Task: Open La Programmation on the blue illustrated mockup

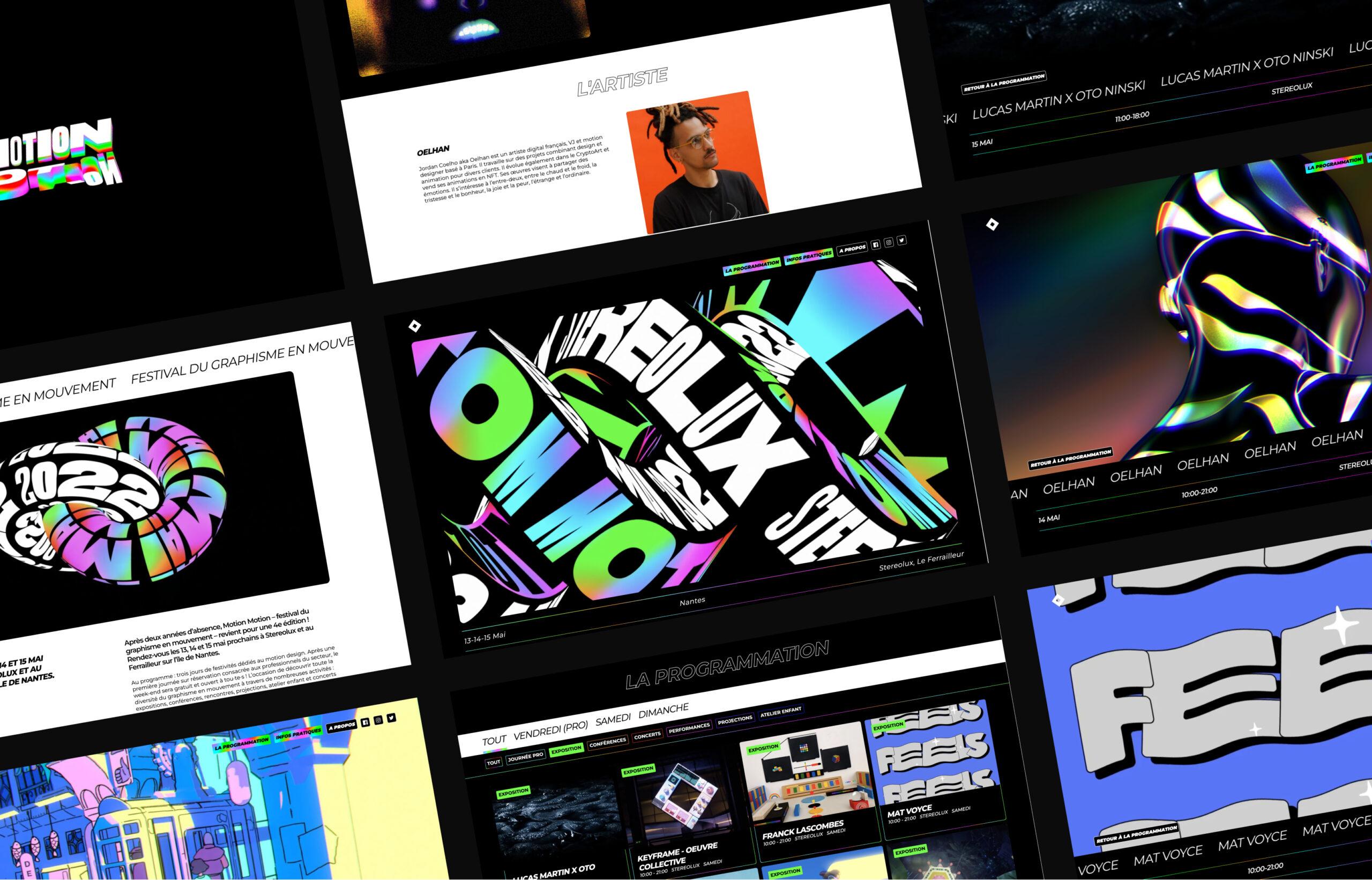Action: click(242, 743)
